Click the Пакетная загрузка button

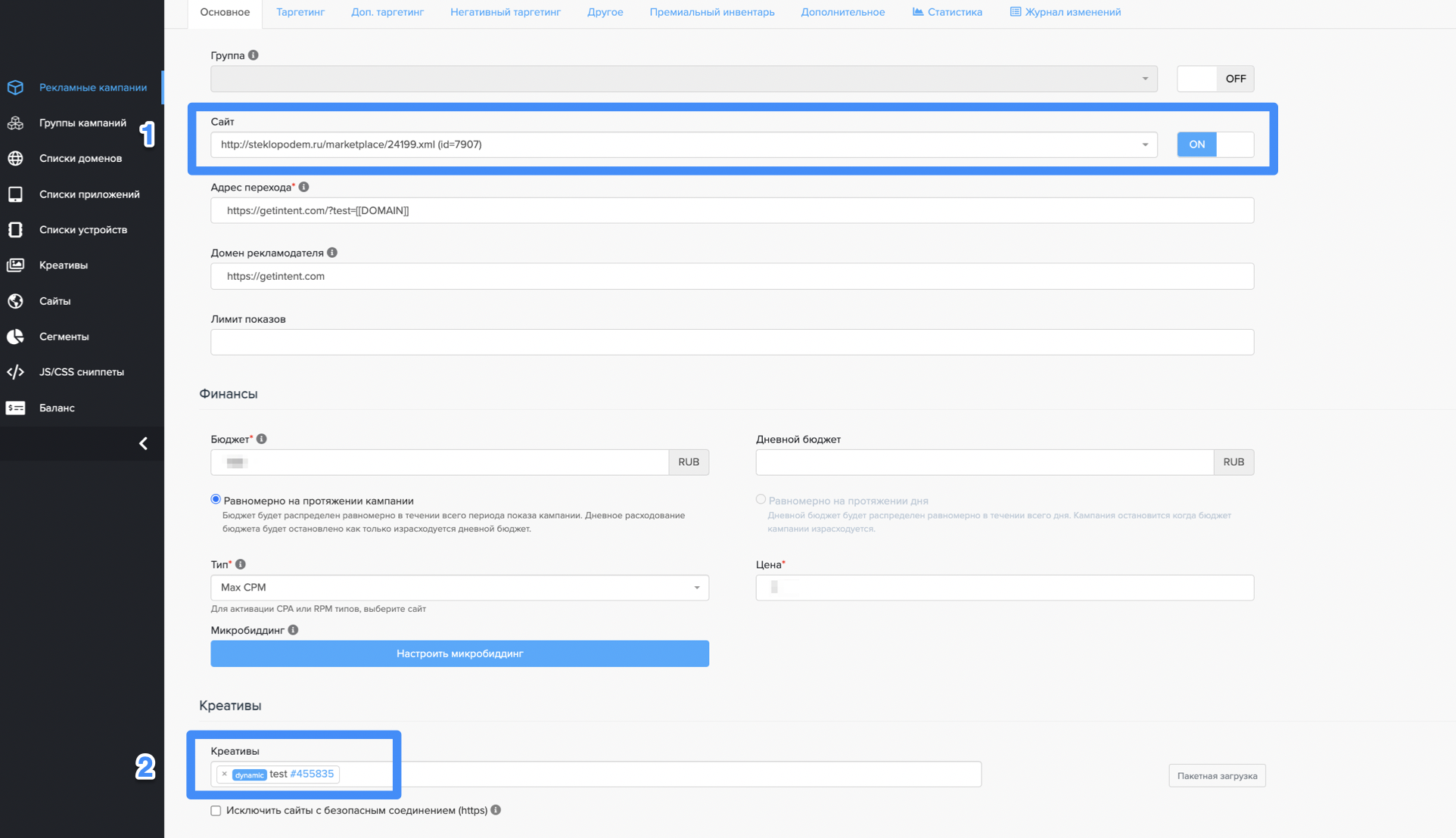tap(1216, 776)
